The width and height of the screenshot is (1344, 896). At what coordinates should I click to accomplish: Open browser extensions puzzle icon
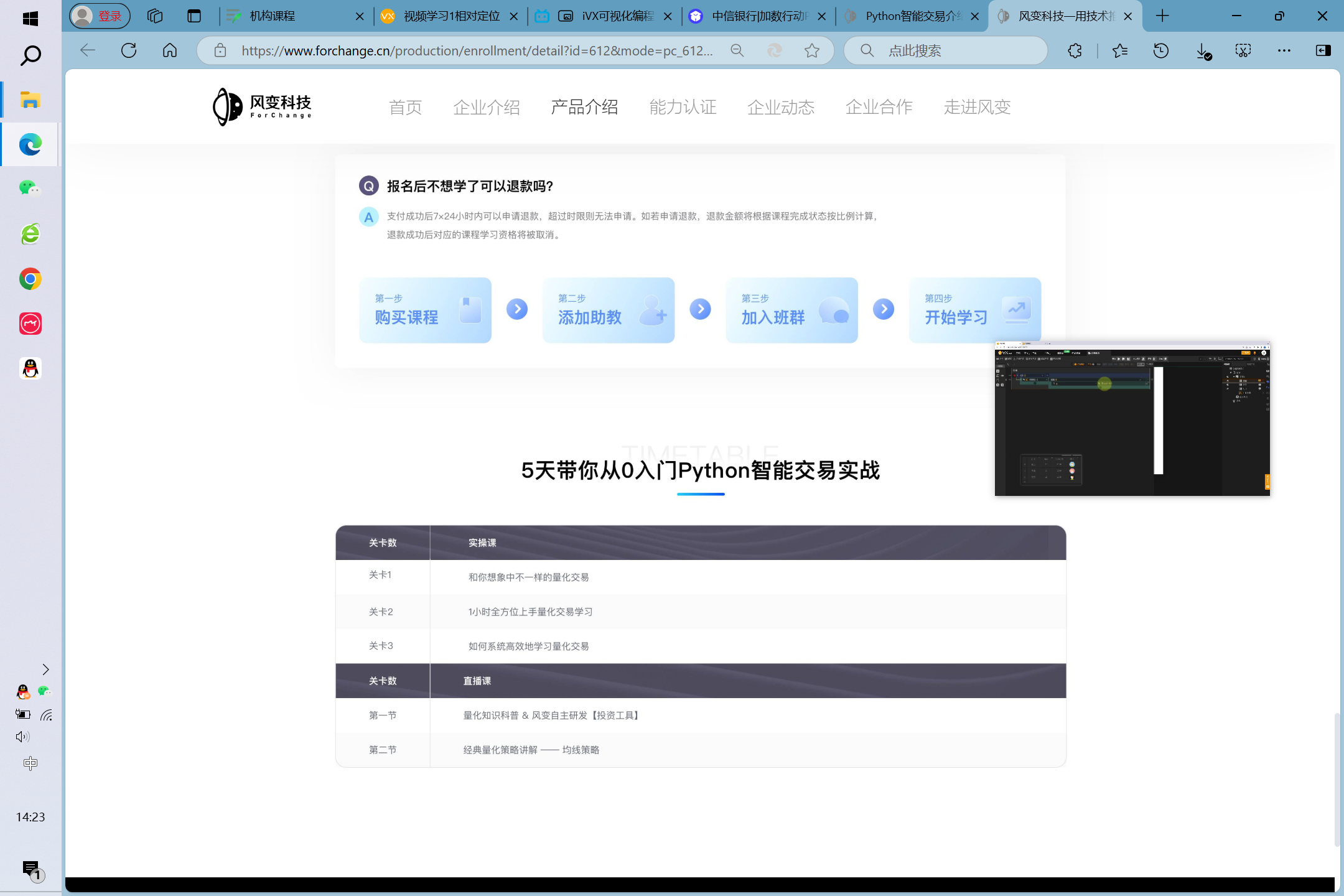coord(1075,50)
